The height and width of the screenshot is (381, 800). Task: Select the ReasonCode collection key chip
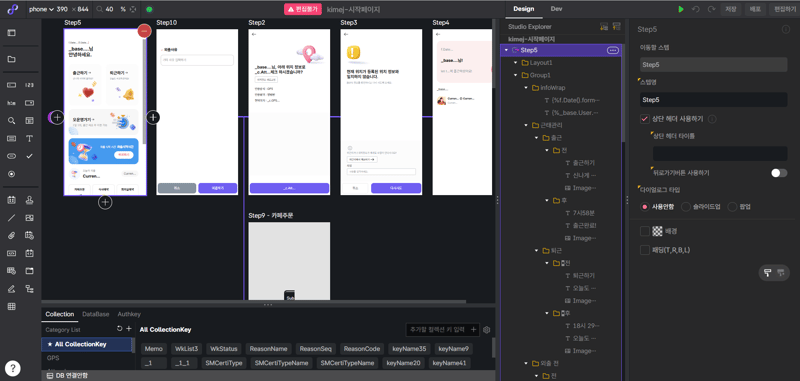coord(362,349)
